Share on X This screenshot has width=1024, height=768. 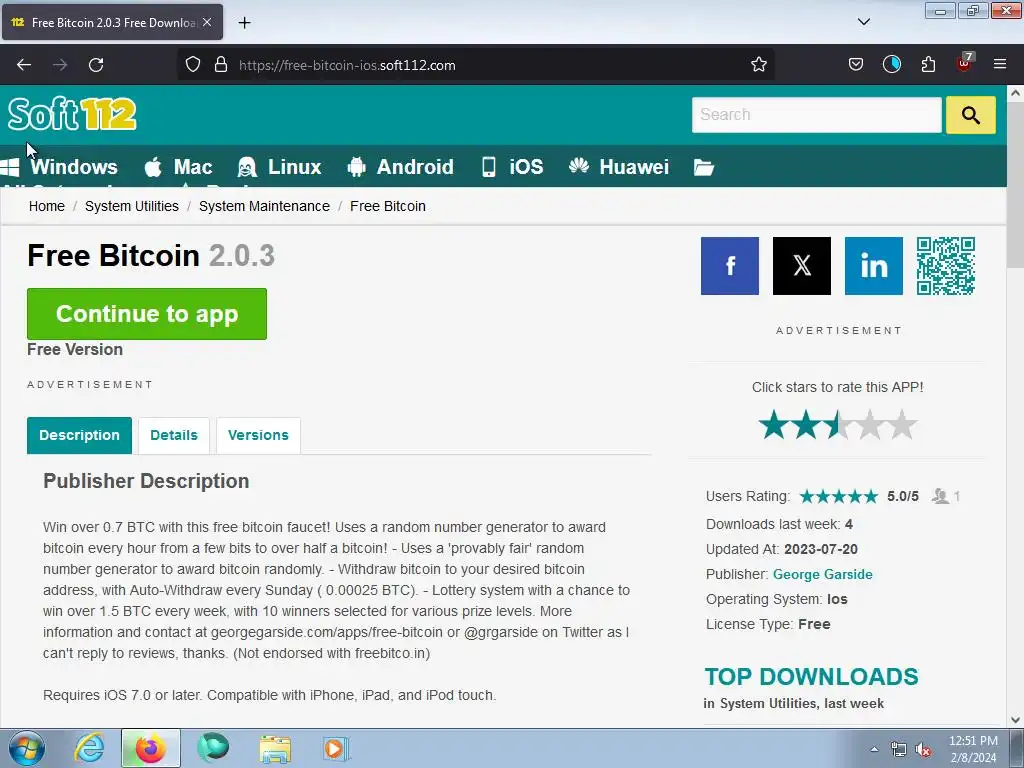801,266
